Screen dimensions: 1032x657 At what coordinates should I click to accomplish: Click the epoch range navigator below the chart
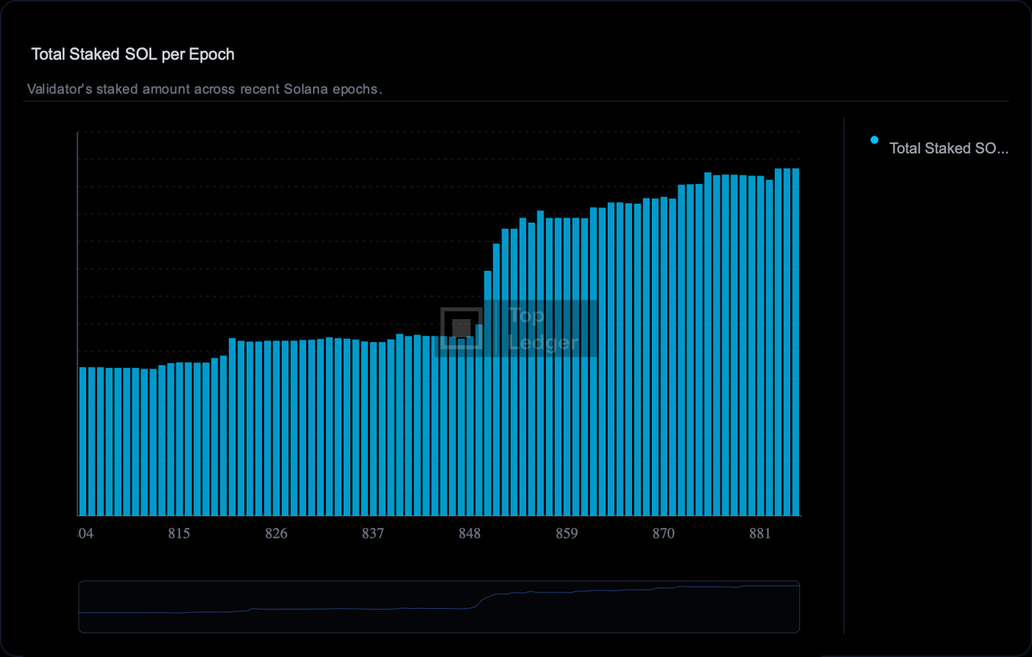(438, 606)
